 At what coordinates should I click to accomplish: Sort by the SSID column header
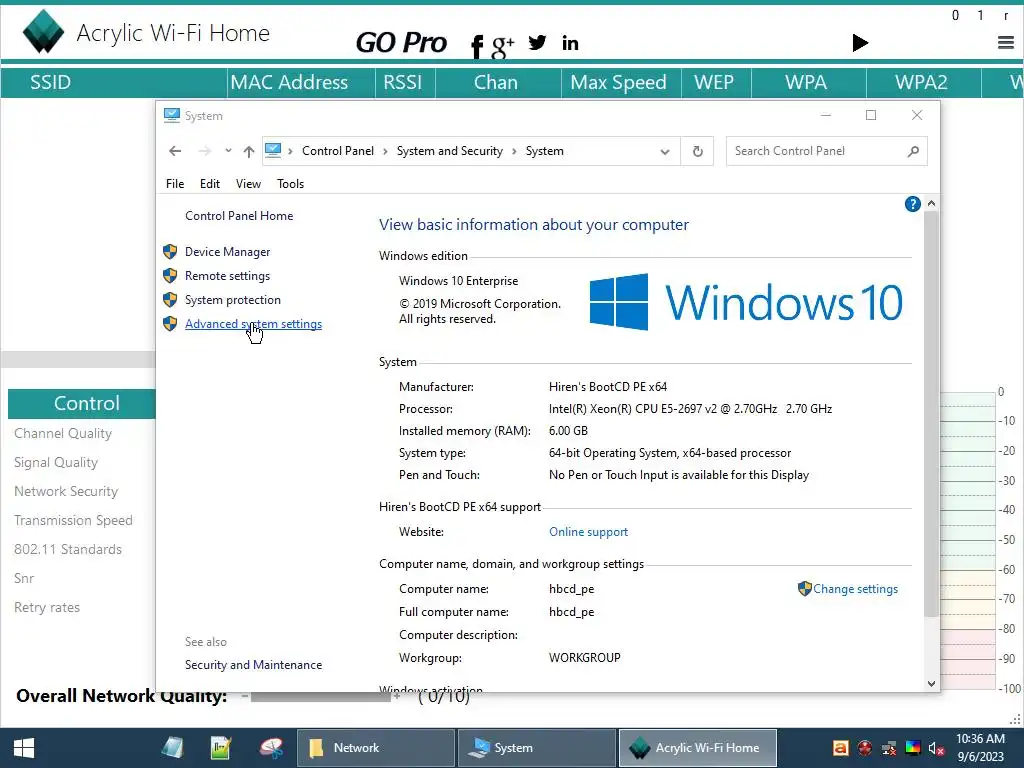tap(114, 82)
